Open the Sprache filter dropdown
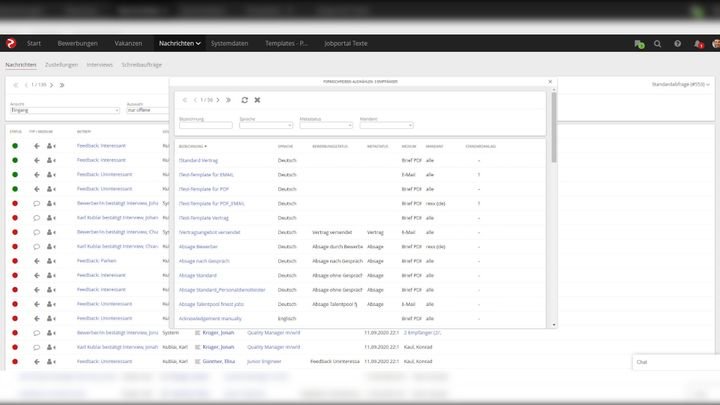 (x=266, y=125)
